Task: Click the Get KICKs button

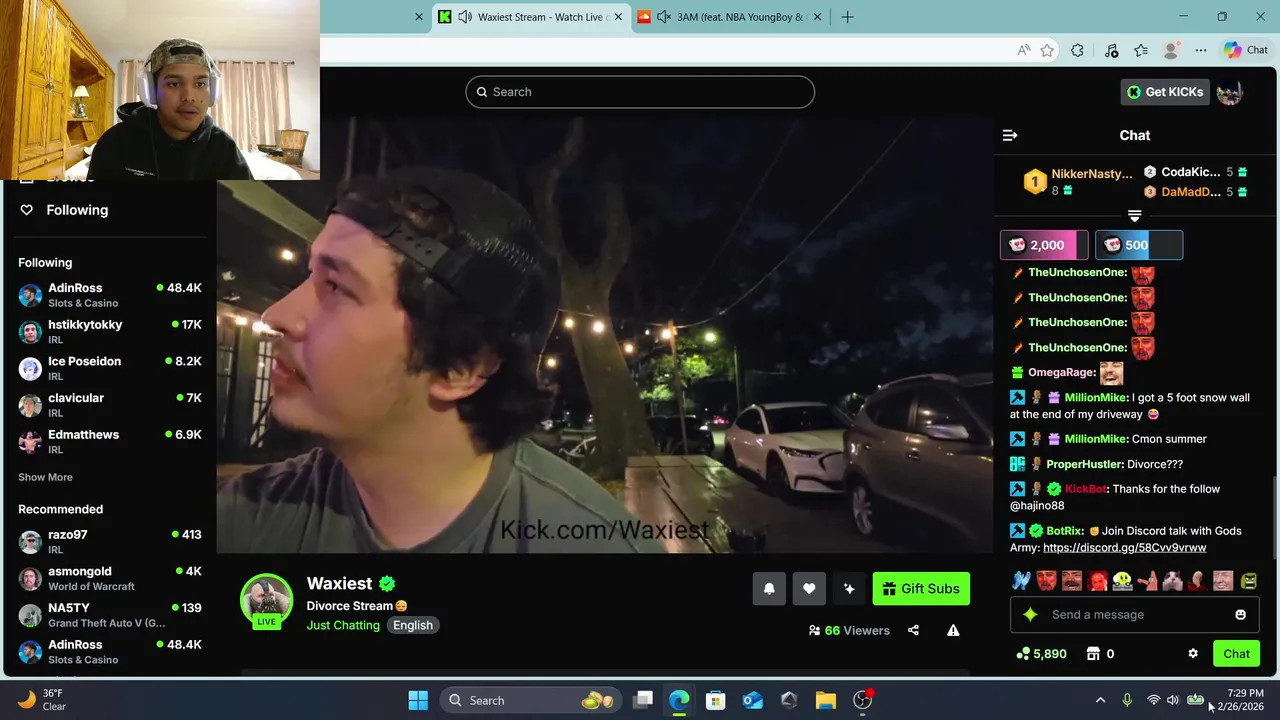Action: click(x=1165, y=92)
